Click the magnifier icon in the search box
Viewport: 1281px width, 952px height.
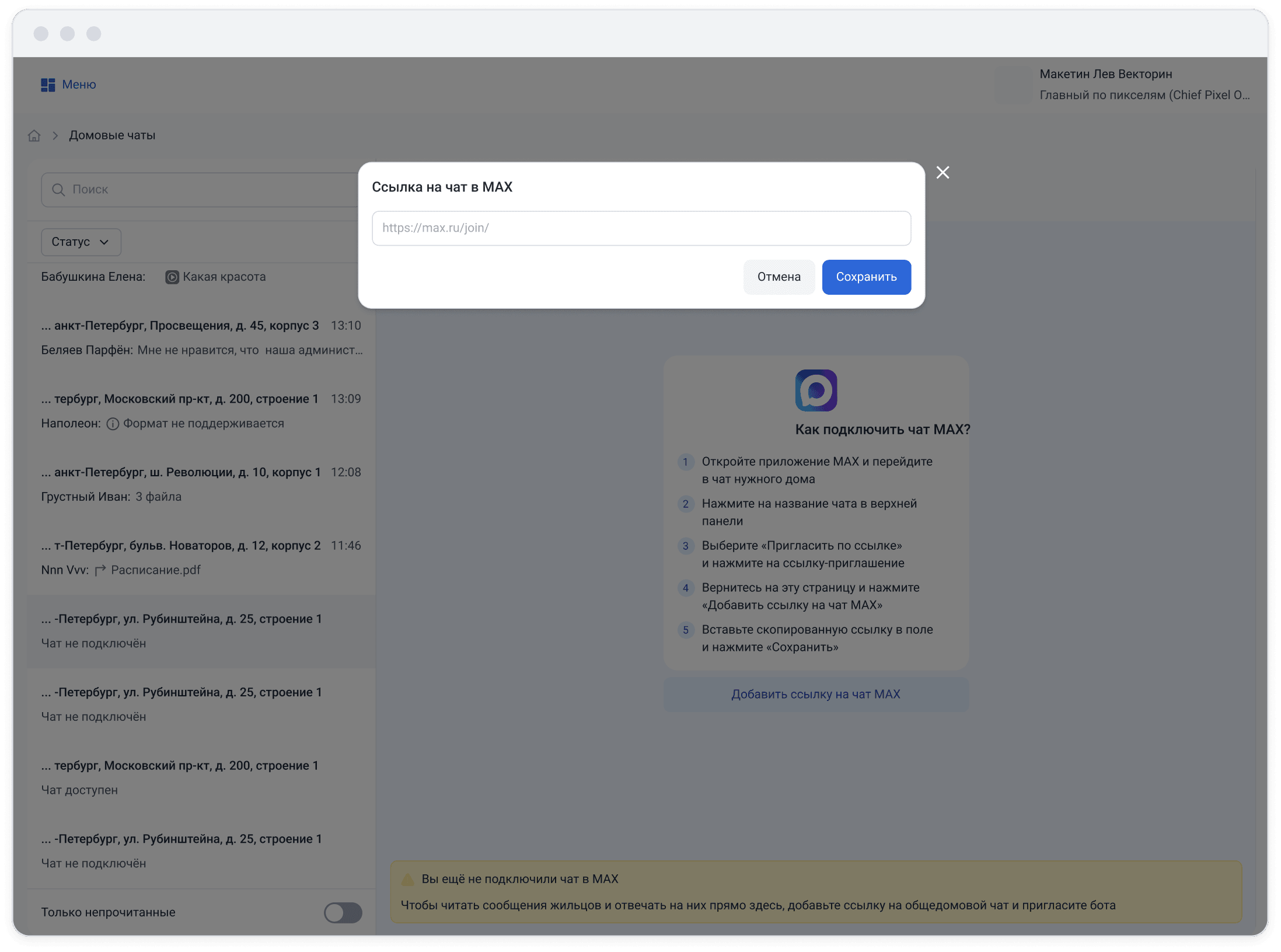pos(58,190)
